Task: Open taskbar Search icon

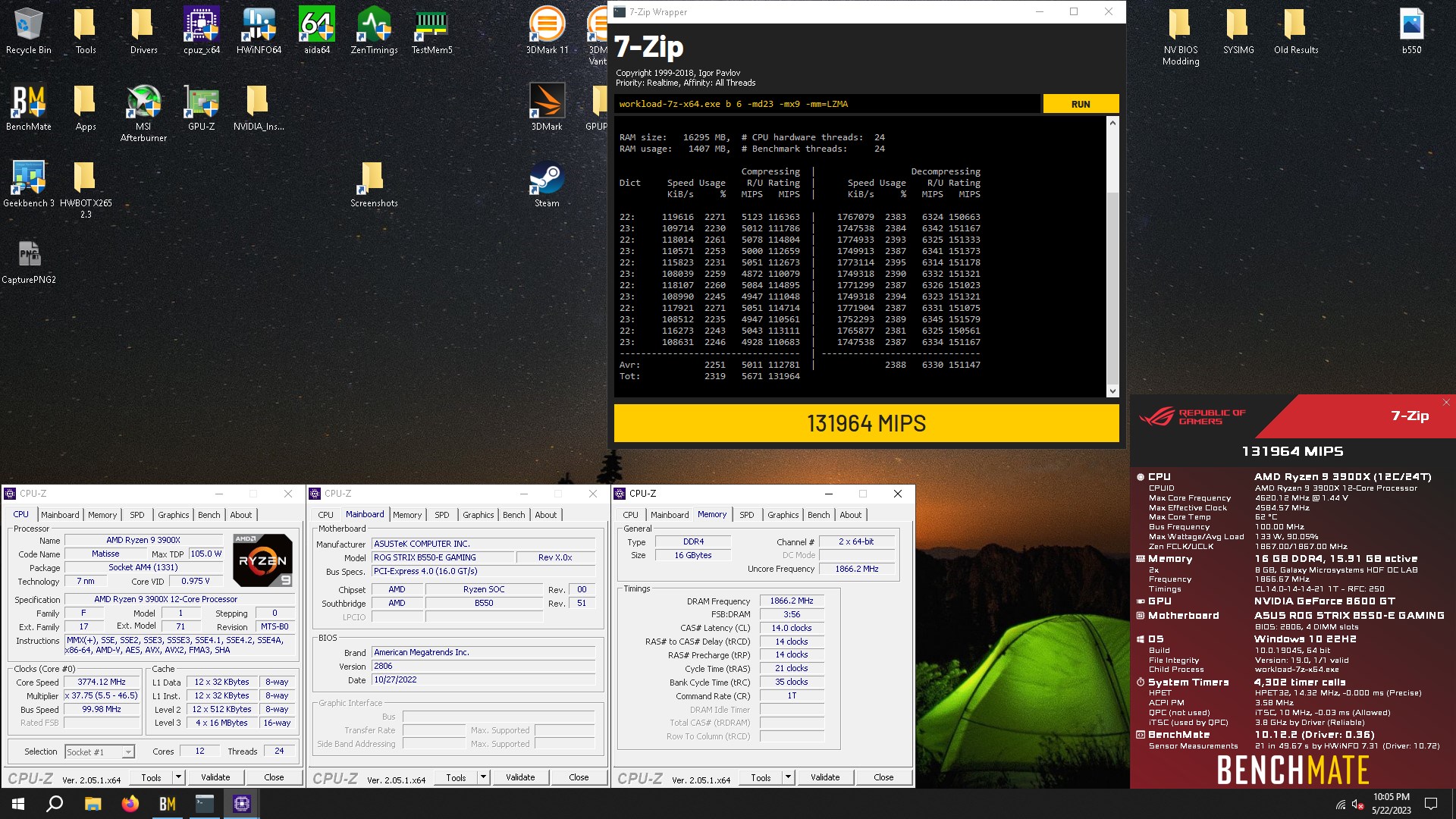Action: (55, 804)
